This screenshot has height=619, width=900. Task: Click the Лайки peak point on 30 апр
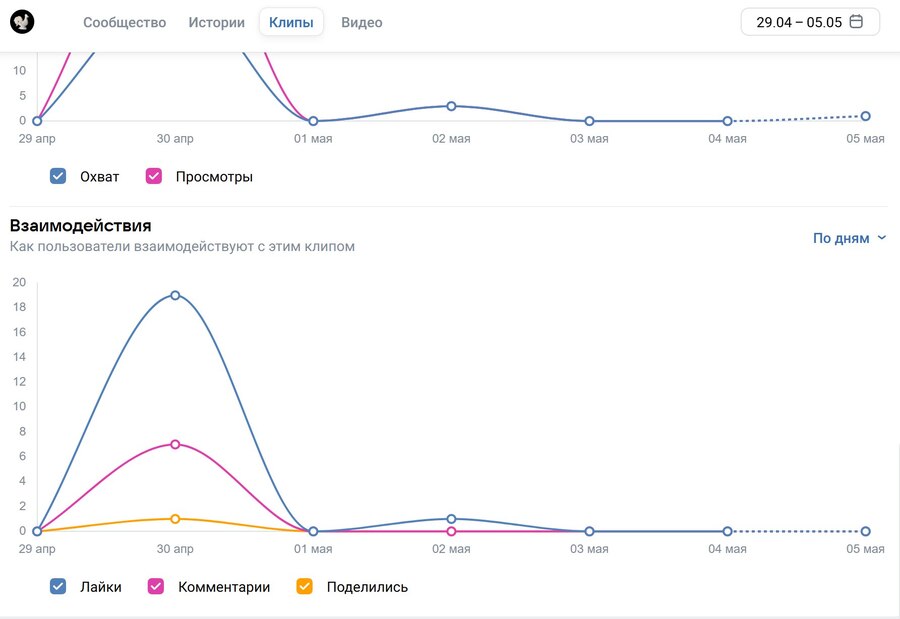pos(175,295)
